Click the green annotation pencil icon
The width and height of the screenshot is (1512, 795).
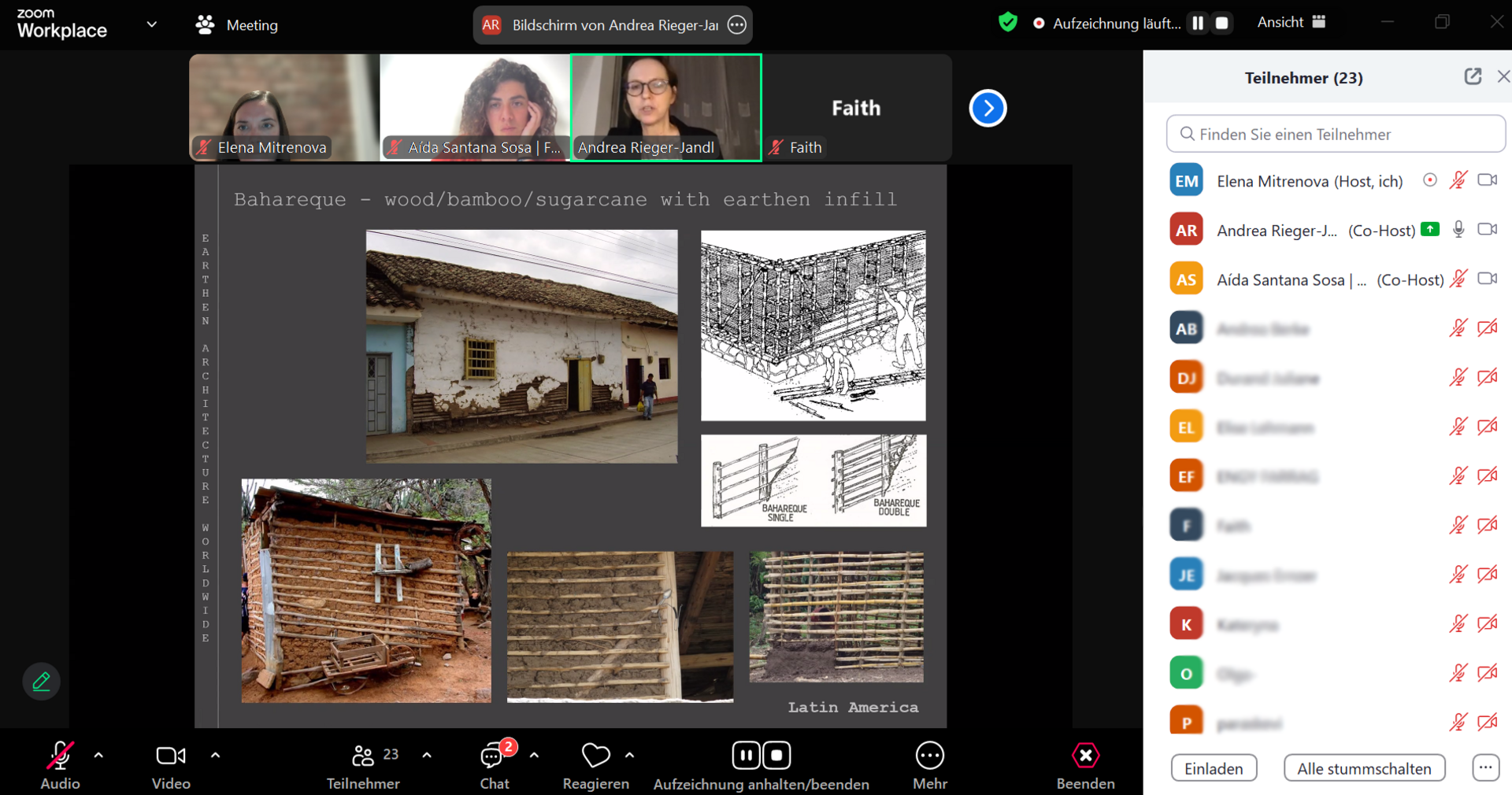(x=41, y=682)
